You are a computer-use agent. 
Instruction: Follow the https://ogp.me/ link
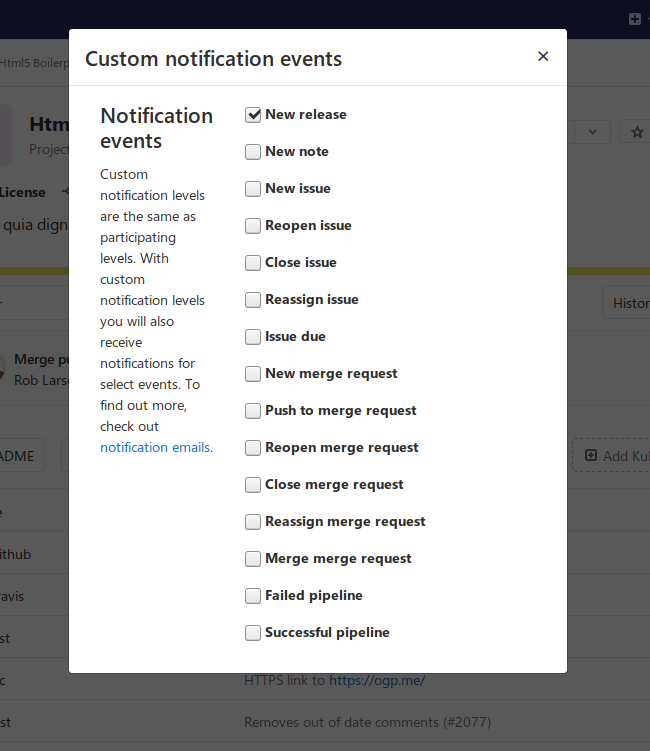[x=377, y=680]
